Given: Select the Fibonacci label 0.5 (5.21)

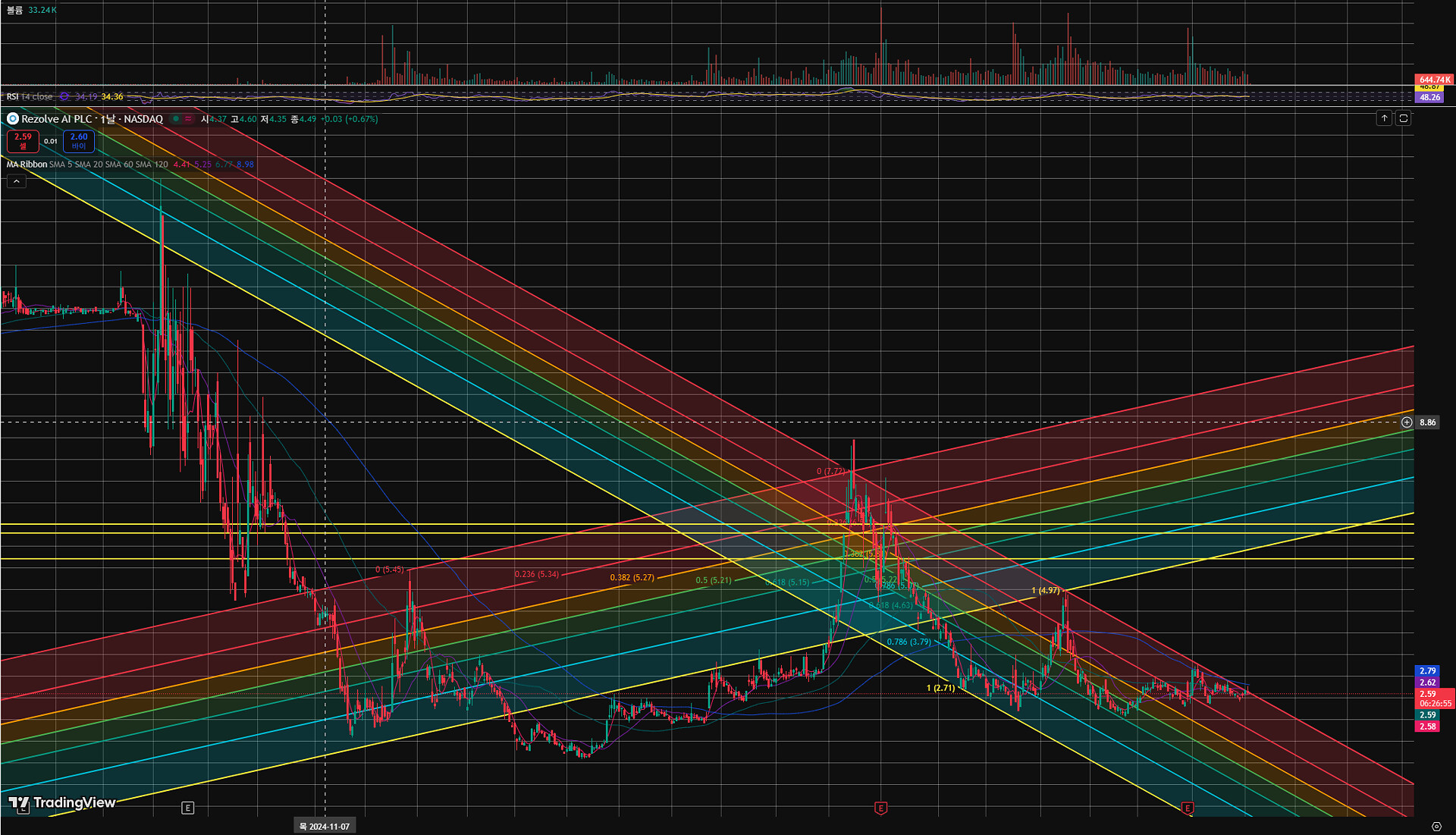Looking at the screenshot, I should (x=714, y=581).
